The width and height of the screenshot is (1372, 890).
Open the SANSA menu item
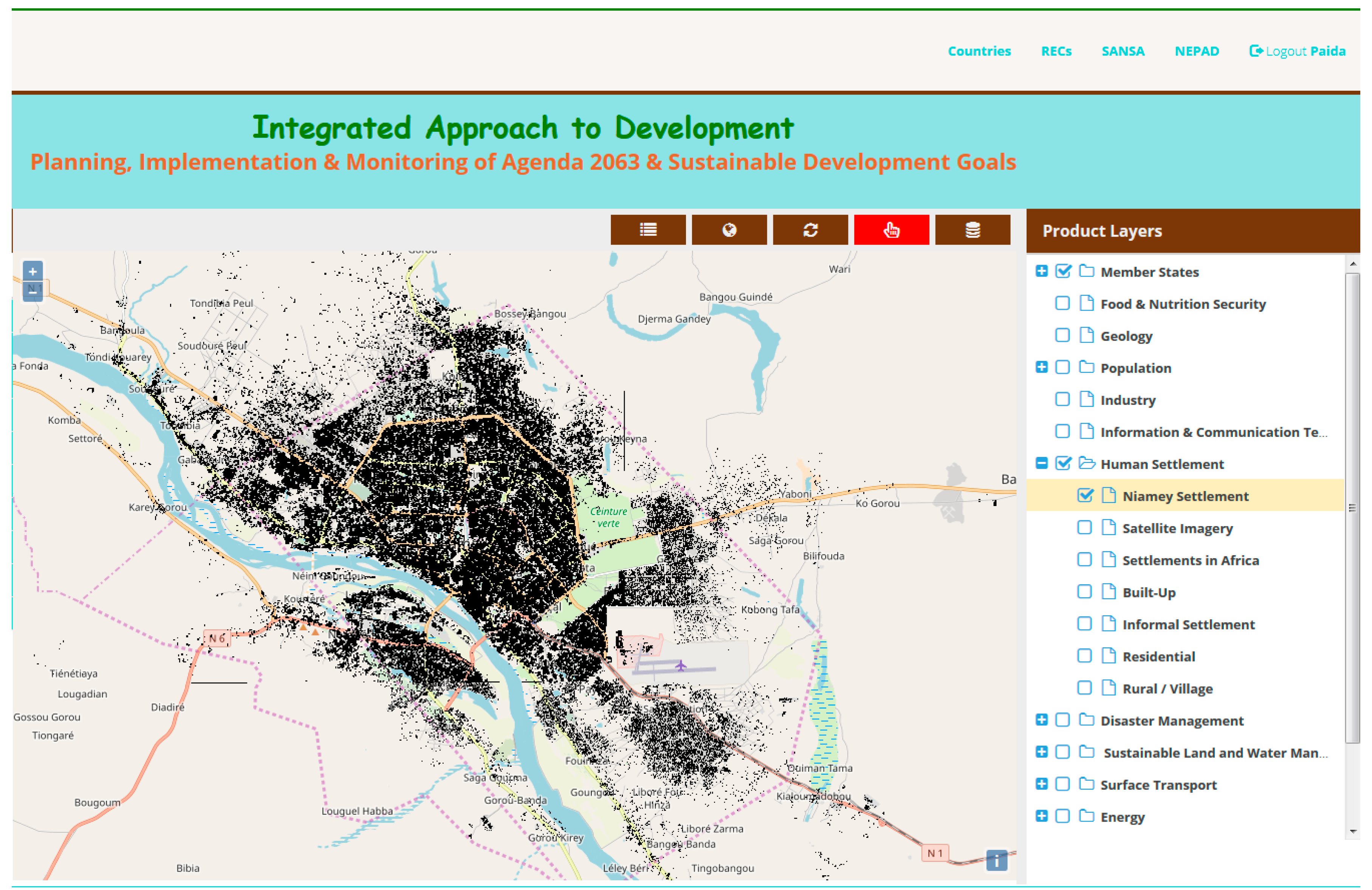[1123, 51]
